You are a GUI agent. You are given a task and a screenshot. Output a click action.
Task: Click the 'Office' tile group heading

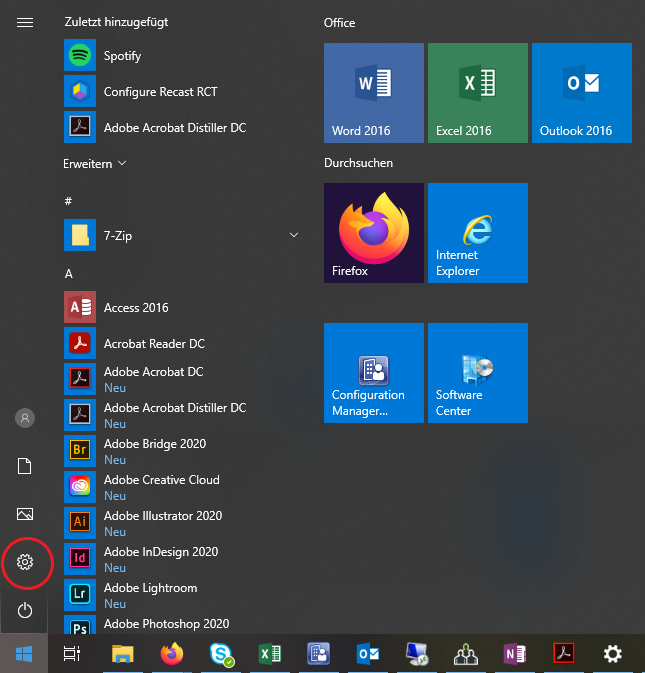pyautogui.click(x=339, y=23)
